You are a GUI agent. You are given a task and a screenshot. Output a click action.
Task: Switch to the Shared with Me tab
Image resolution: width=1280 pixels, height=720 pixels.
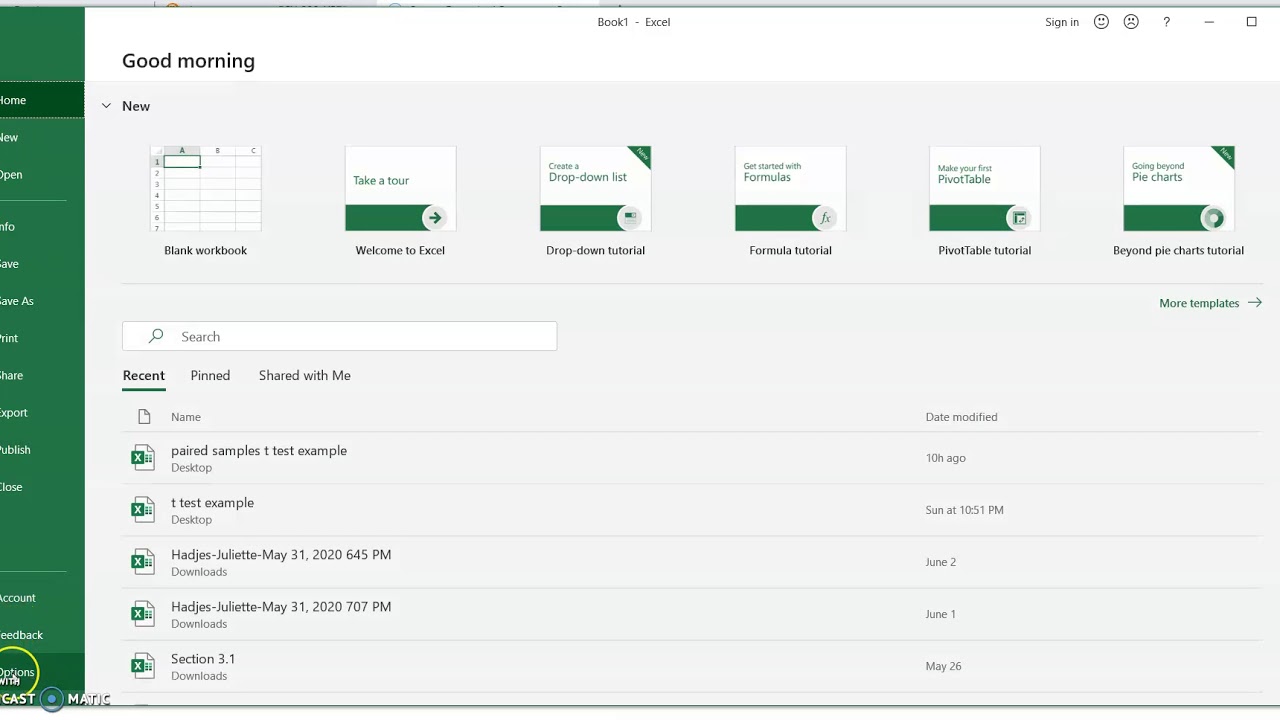[x=305, y=375]
